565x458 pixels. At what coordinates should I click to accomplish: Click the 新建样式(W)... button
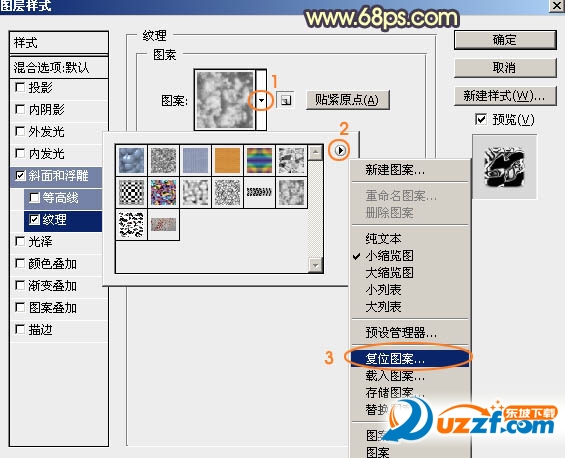pyautogui.click(x=505, y=96)
